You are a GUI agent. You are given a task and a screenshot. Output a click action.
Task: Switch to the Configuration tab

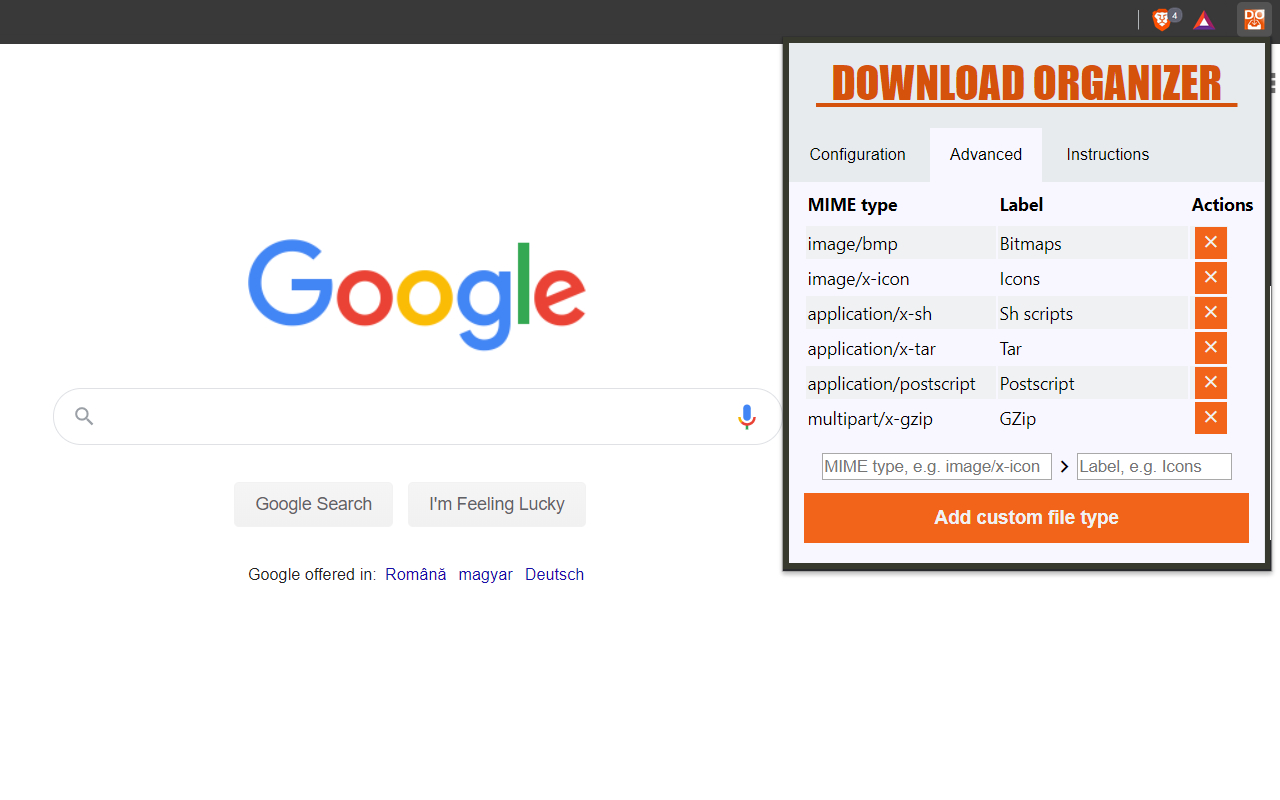(x=858, y=155)
